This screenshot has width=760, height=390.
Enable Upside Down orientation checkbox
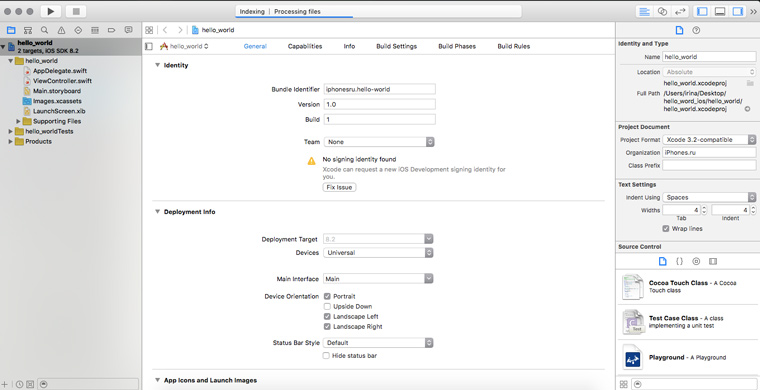coord(327,306)
